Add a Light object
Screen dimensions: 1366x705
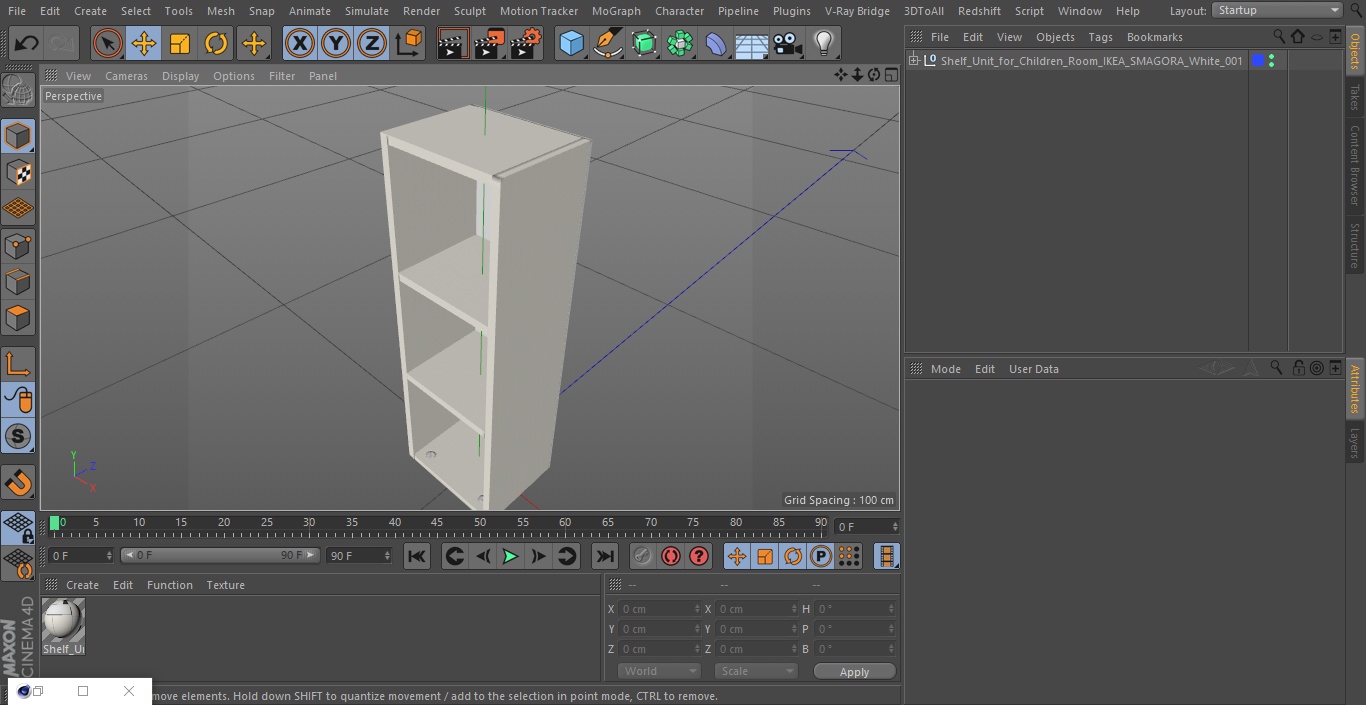coord(823,43)
